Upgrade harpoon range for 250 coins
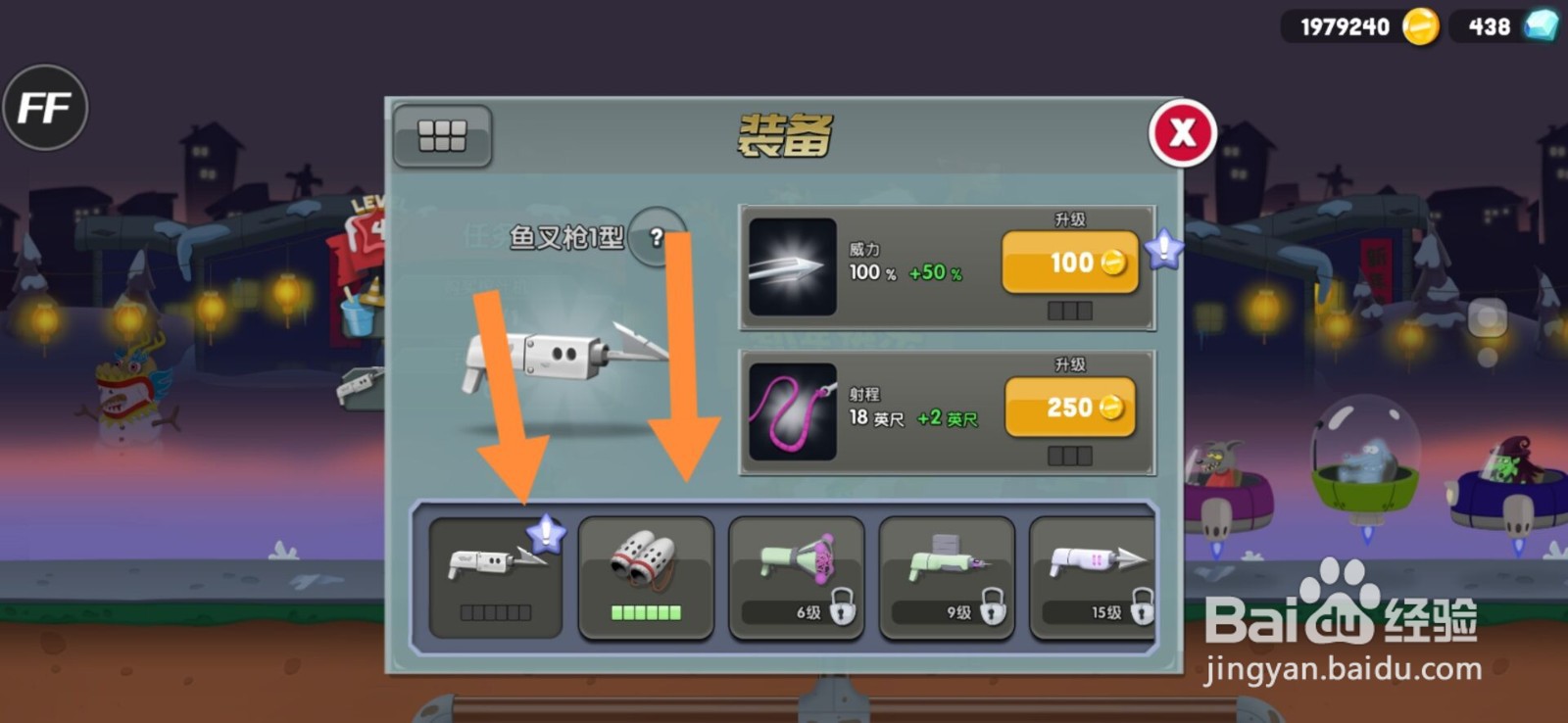 [1070, 407]
